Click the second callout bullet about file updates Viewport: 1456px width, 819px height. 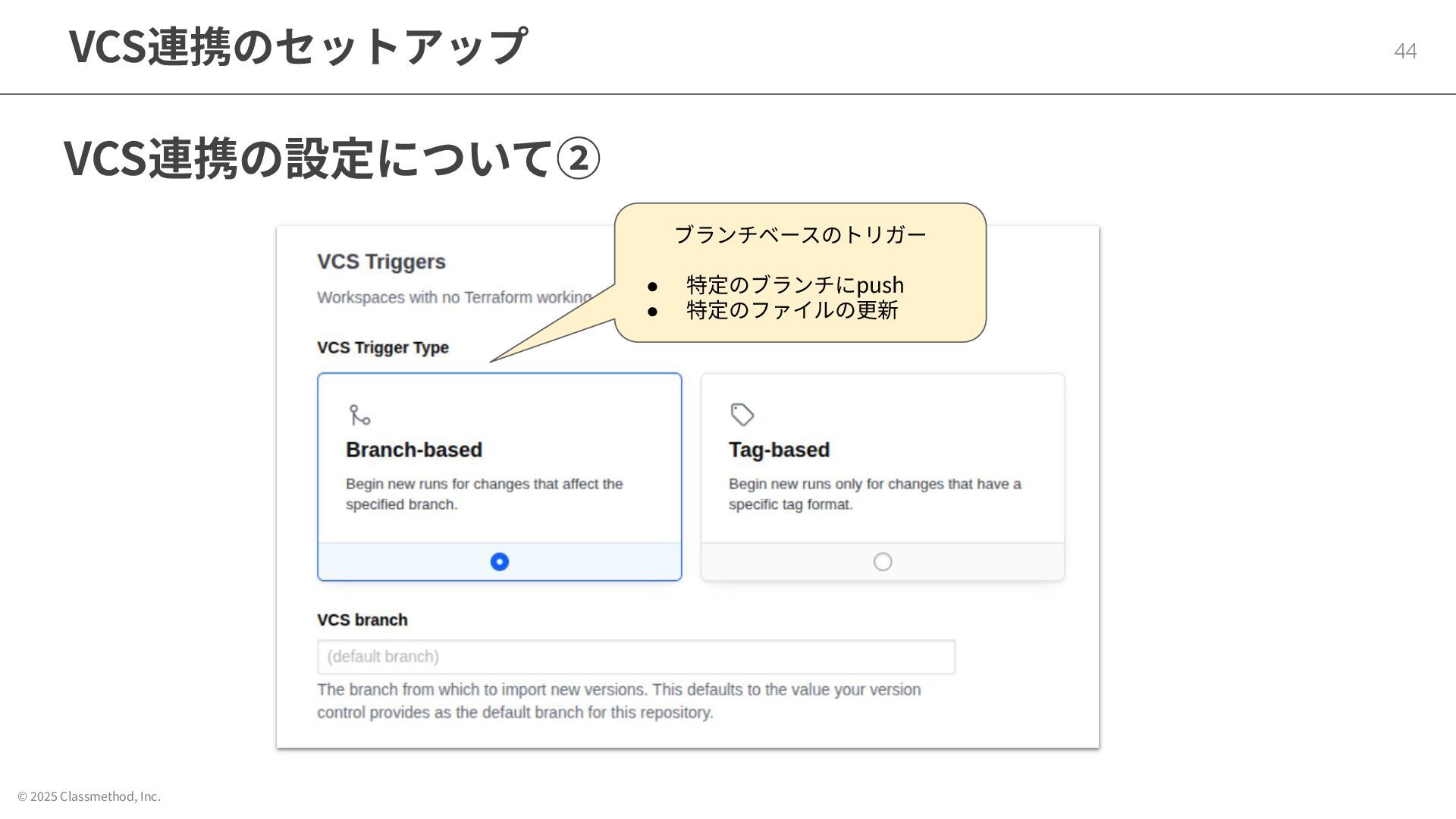792,310
